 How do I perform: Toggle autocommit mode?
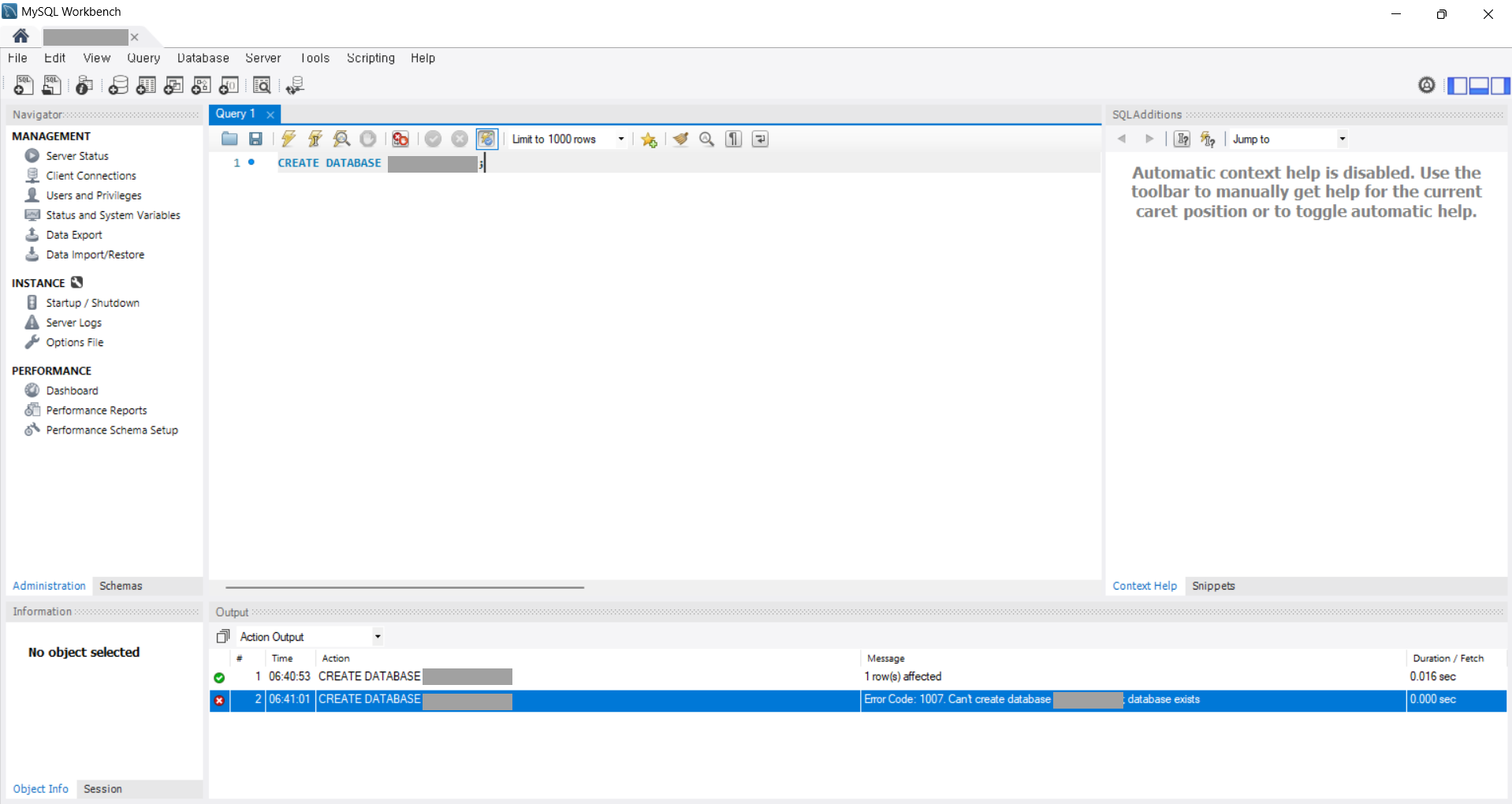point(487,140)
